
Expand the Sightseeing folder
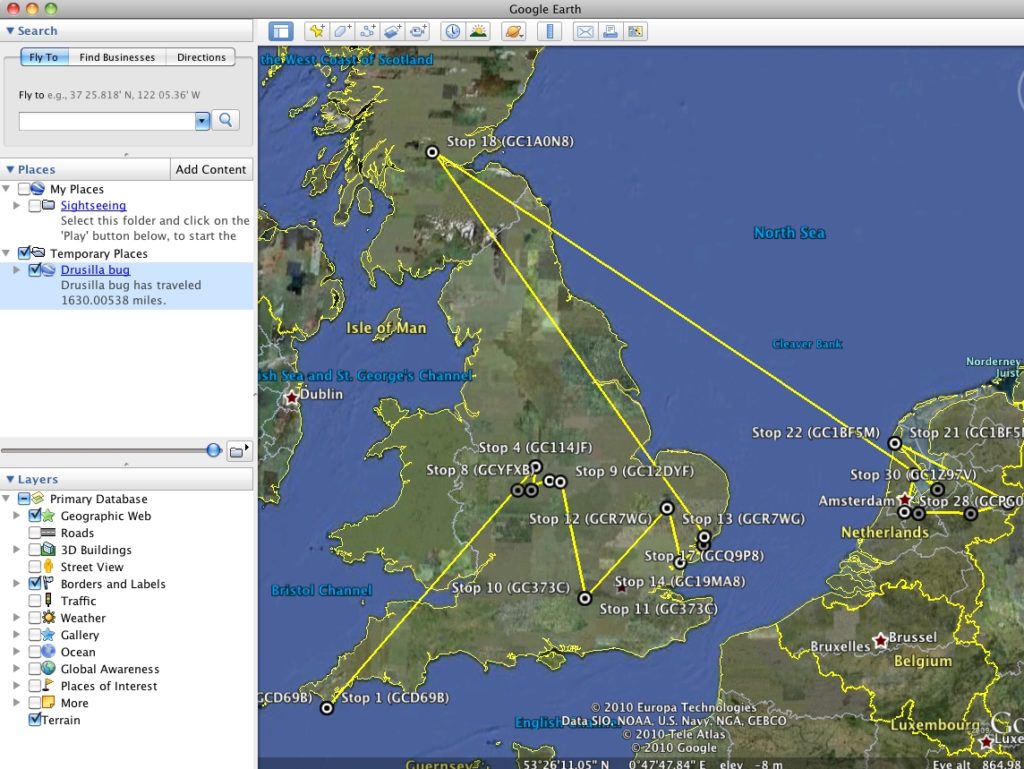pos(16,204)
